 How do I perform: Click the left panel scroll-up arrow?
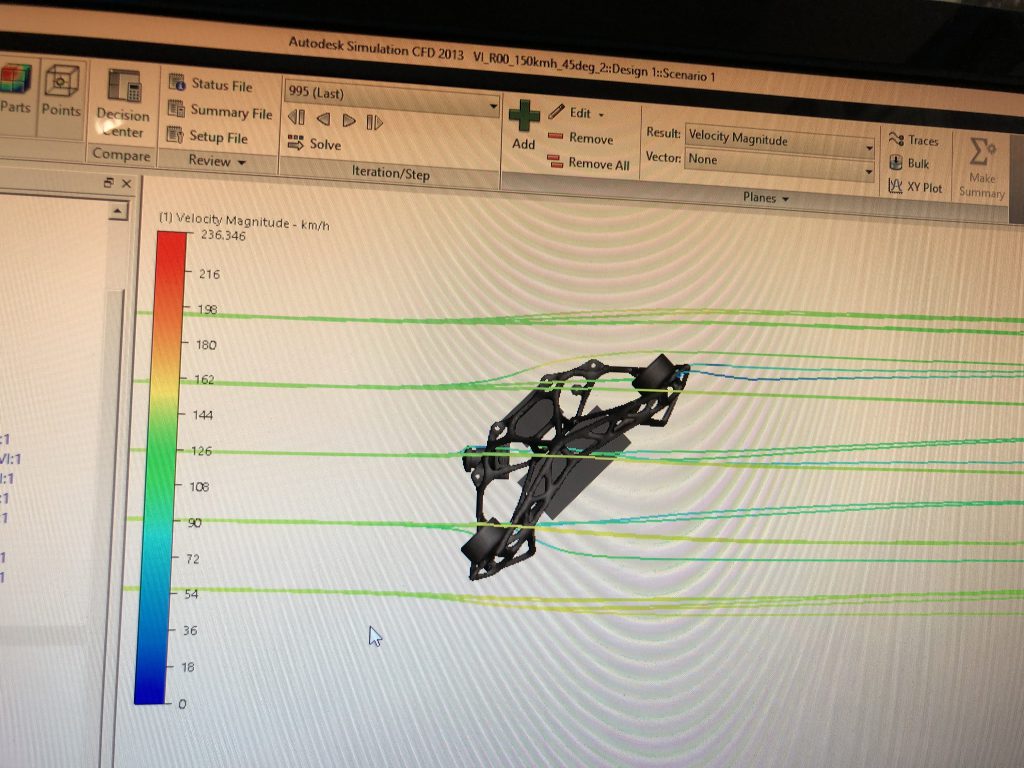coord(118,211)
